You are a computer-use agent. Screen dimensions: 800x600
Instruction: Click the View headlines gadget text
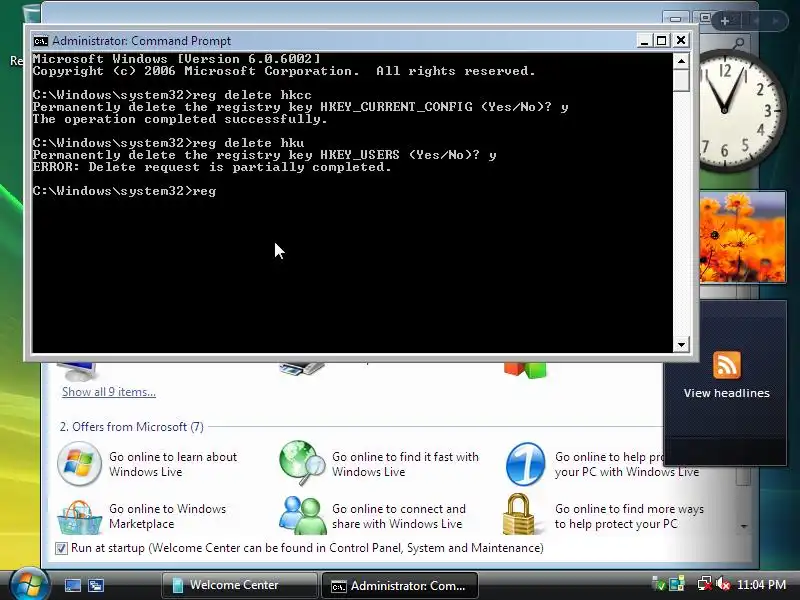pyautogui.click(x=727, y=393)
